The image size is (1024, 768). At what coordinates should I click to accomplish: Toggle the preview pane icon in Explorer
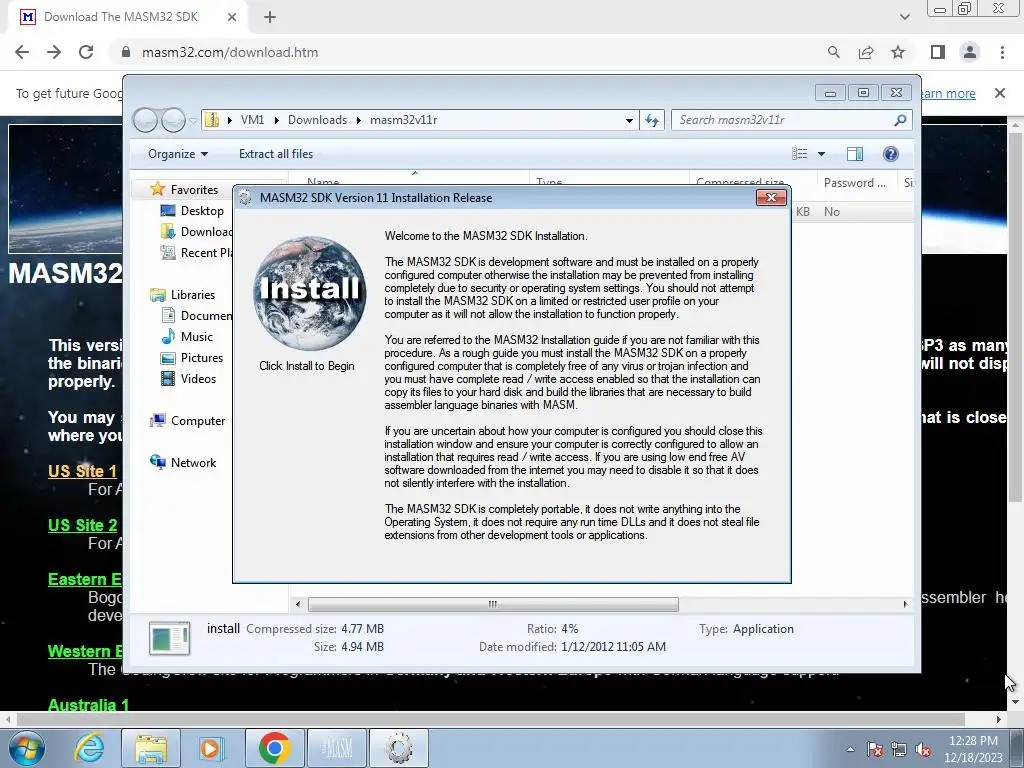(x=855, y=154)
